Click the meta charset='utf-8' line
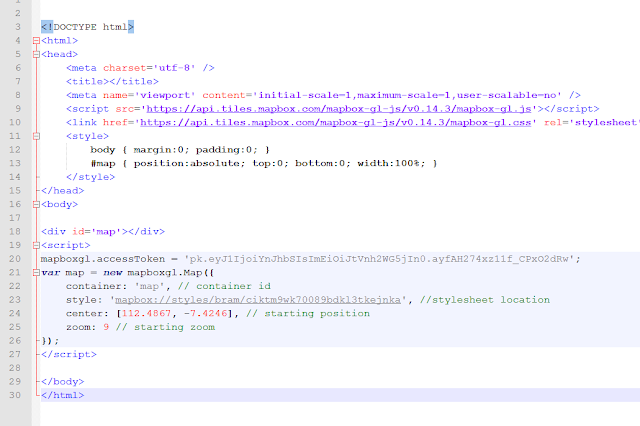 [140, 68]
